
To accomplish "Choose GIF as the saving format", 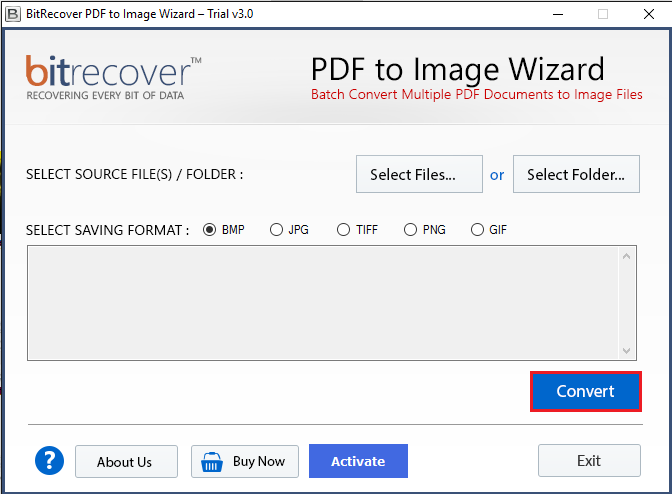I will (x=477, y=230).
